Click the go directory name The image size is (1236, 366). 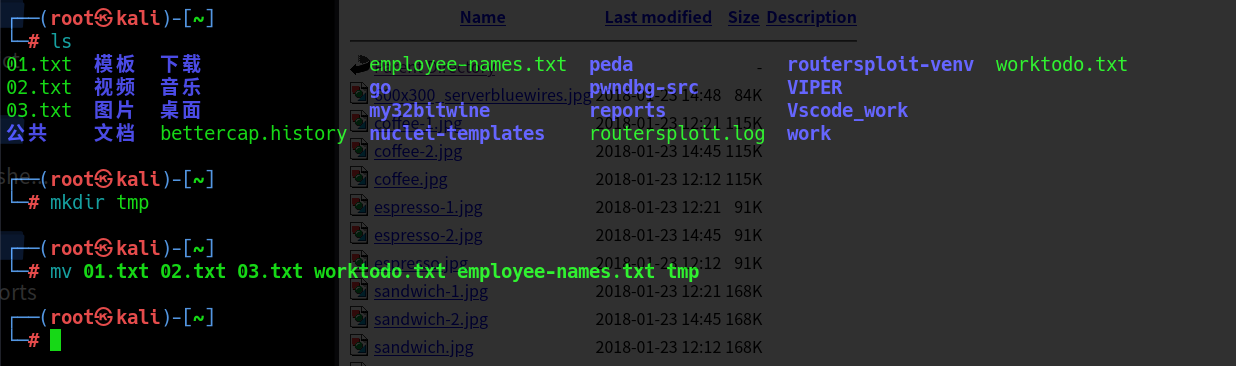pyautogui.click(x=380, y=87)
